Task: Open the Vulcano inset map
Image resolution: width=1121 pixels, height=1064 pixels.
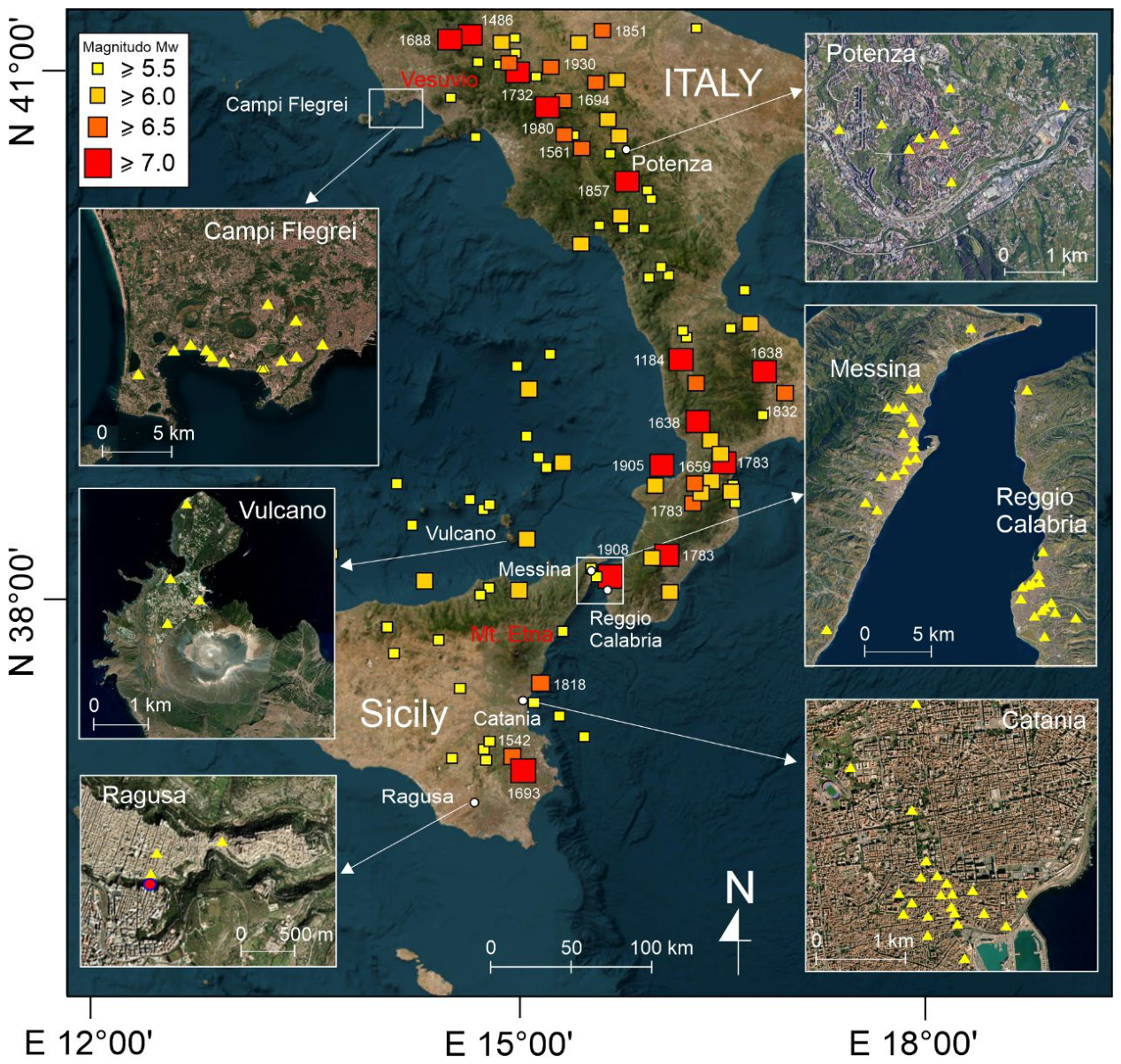Action: click(x=207, y=613)
